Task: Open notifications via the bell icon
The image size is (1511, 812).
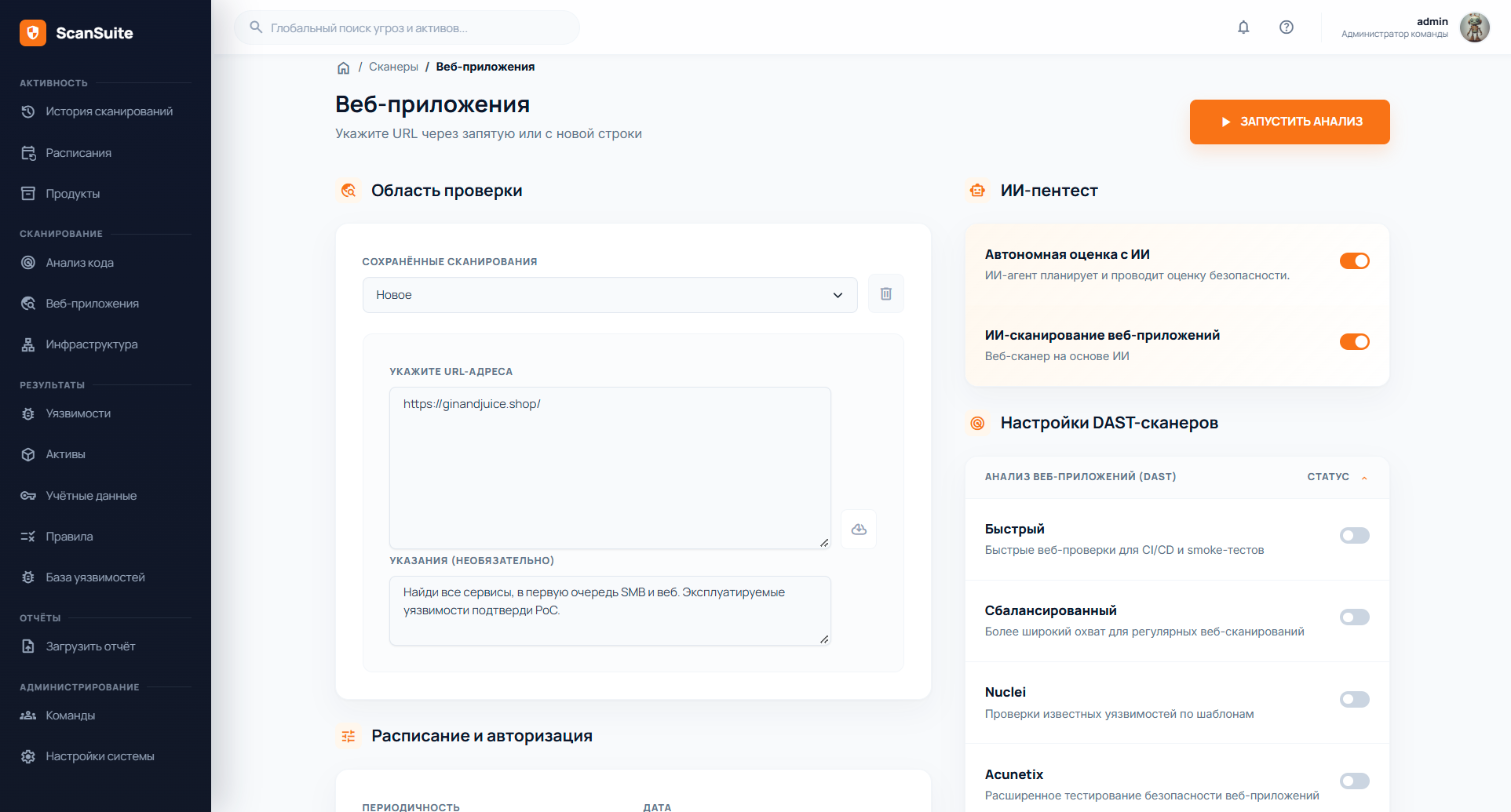Action: (x=1244, y=27)
